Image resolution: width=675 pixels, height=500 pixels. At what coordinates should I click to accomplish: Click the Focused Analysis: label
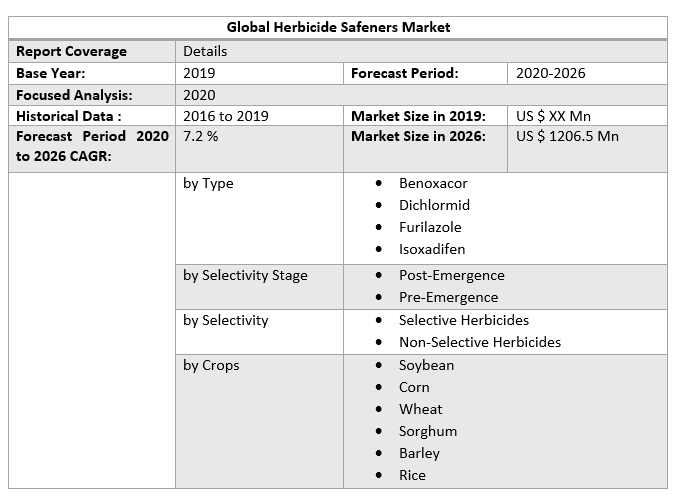click(x=74, y=95)
